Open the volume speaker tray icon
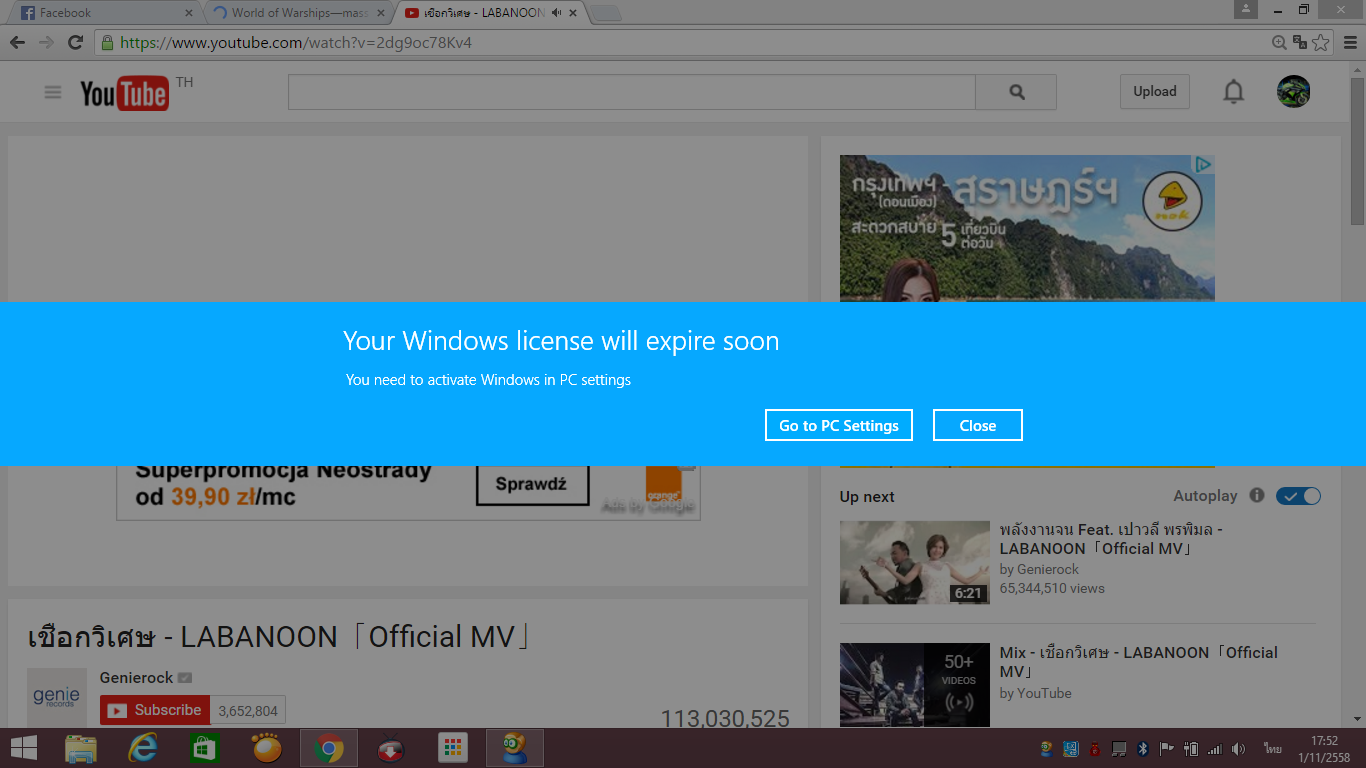The width and height of the screenshot is (1366, 768). point(1238,749)
